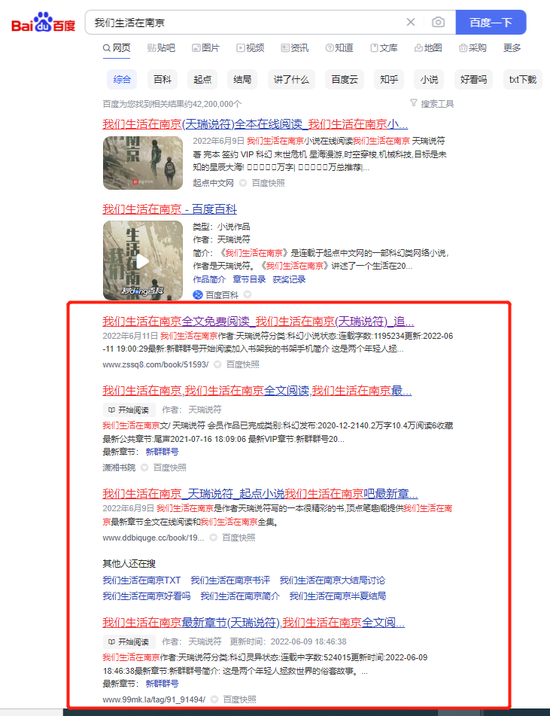Screen dimensions: 550x716
Task: Search related 我们生活在南京书评
Action: click(x=230, y=580)
